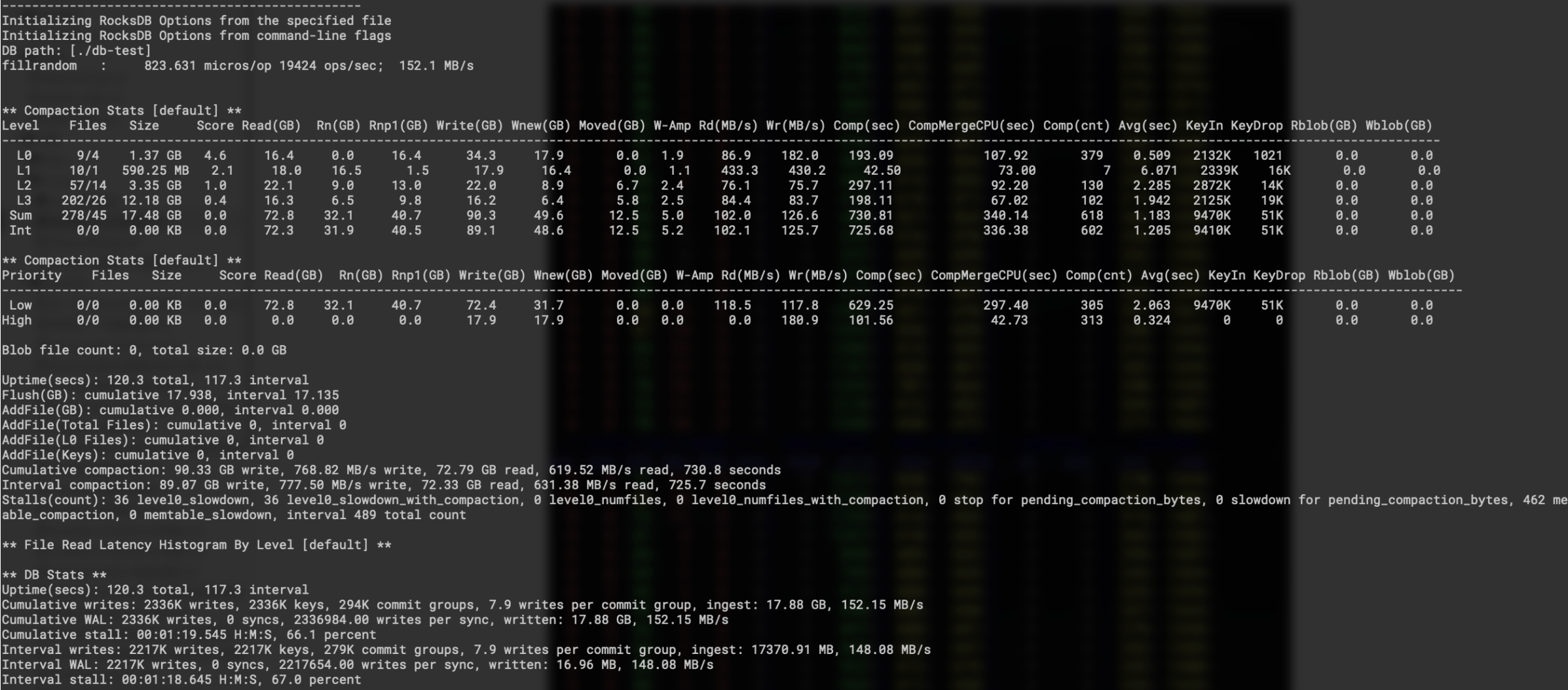
Task: Click the L1 level row
Action: pyautogui.click(x=196, y=170)
